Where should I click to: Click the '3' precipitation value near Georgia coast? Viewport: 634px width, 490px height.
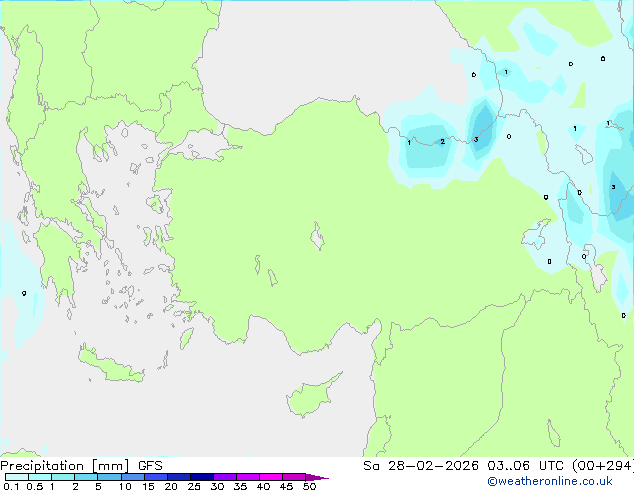[476, 139]
